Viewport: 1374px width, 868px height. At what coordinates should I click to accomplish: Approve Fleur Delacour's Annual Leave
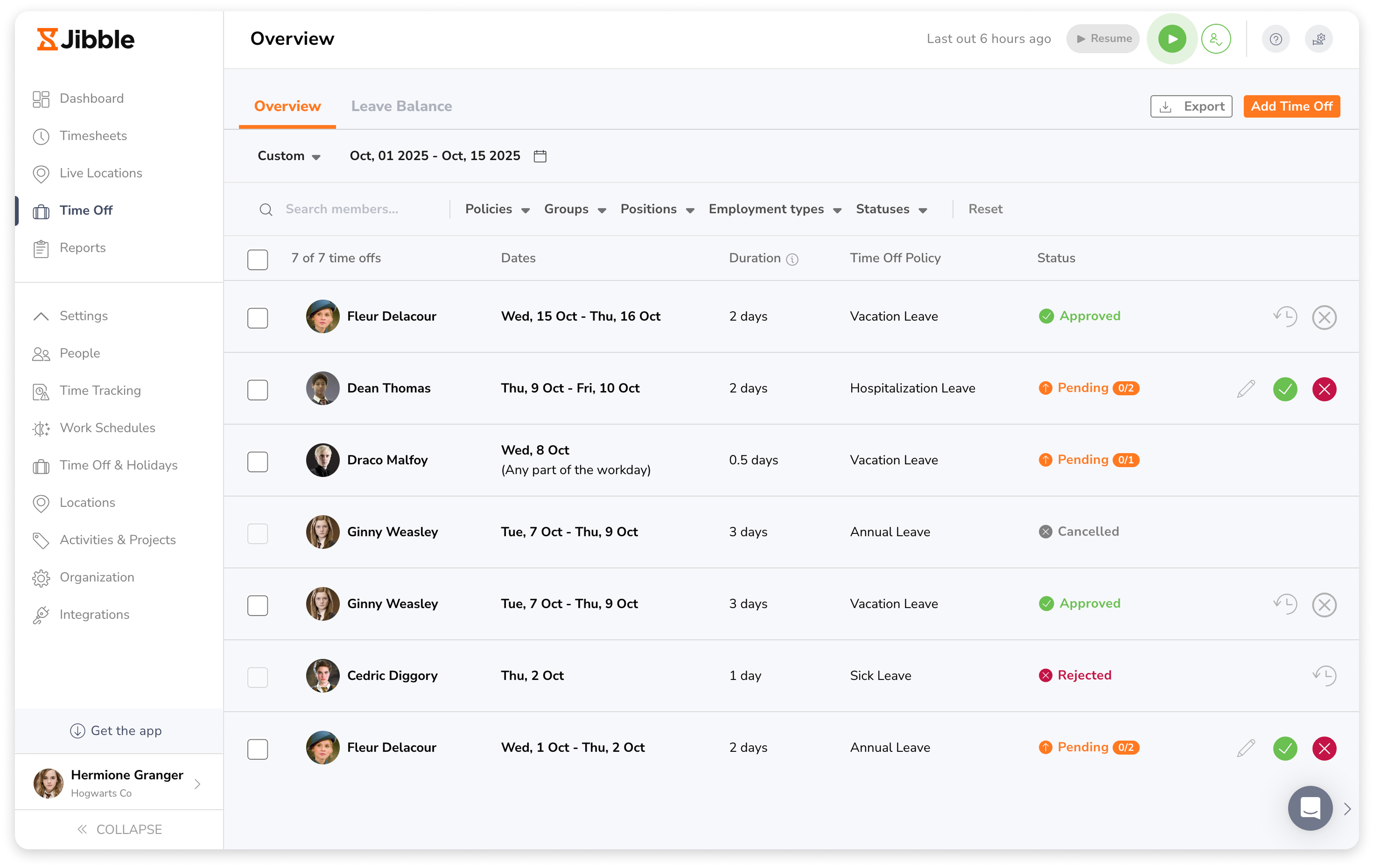1285,749
